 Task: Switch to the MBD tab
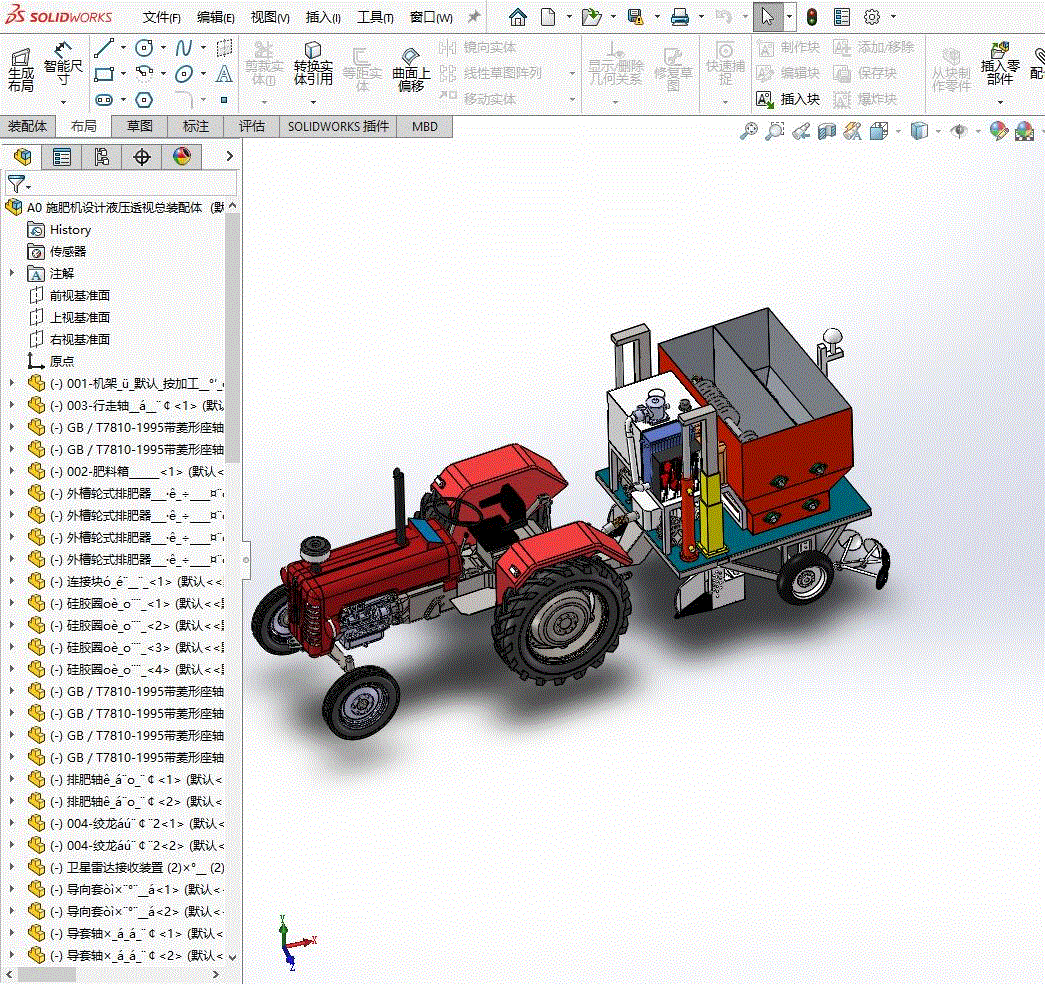pyautogui.click(x=425, y=126)
